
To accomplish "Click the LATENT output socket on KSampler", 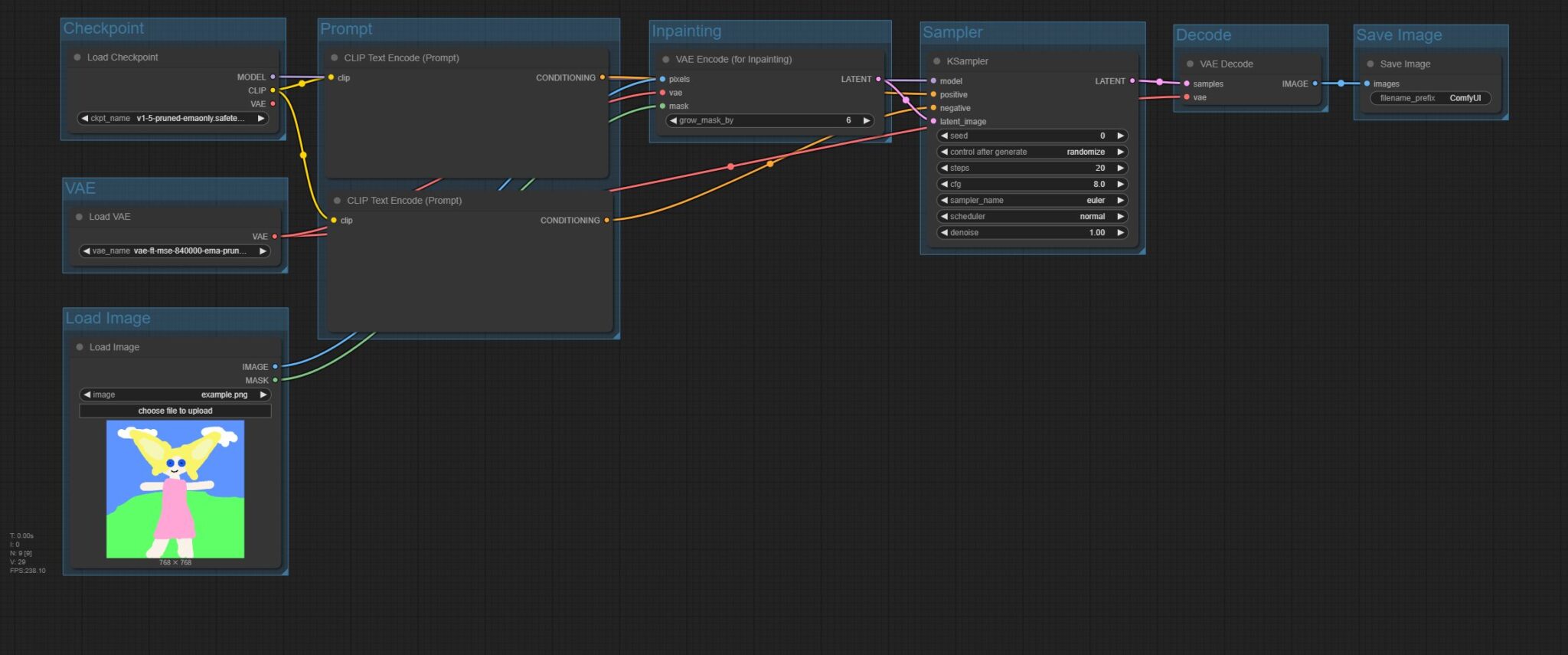I will 1132,81.
